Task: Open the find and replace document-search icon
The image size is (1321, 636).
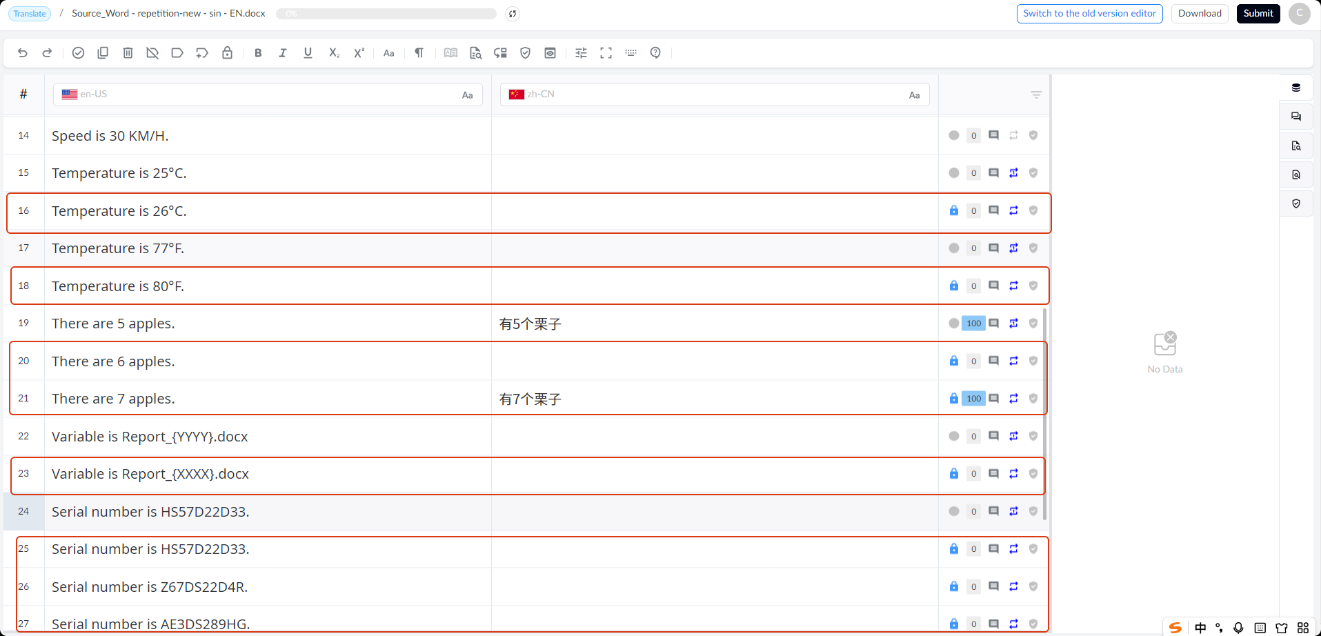Action: [475, 53]
